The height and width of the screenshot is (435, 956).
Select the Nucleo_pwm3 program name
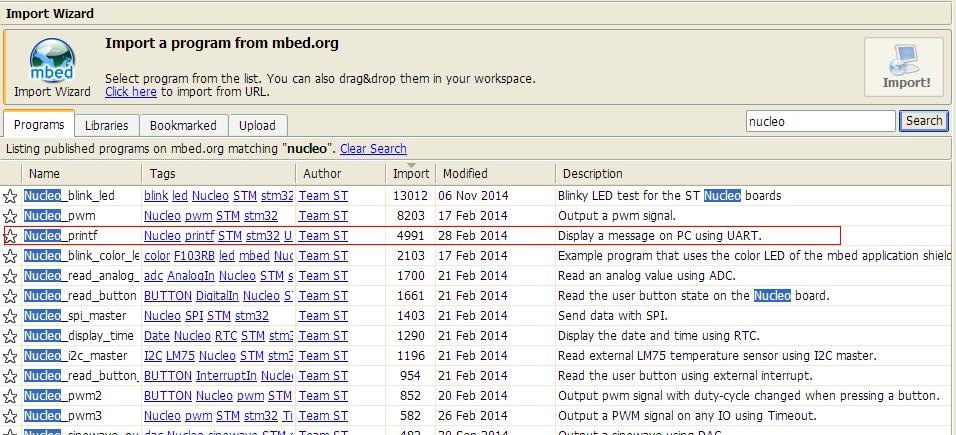click(63, 415)
